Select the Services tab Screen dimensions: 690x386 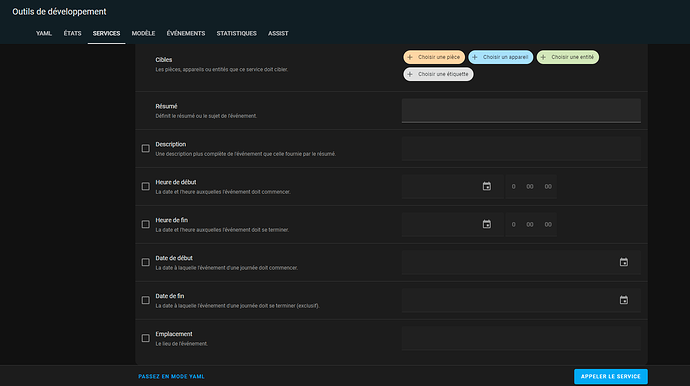click(106, 33)
